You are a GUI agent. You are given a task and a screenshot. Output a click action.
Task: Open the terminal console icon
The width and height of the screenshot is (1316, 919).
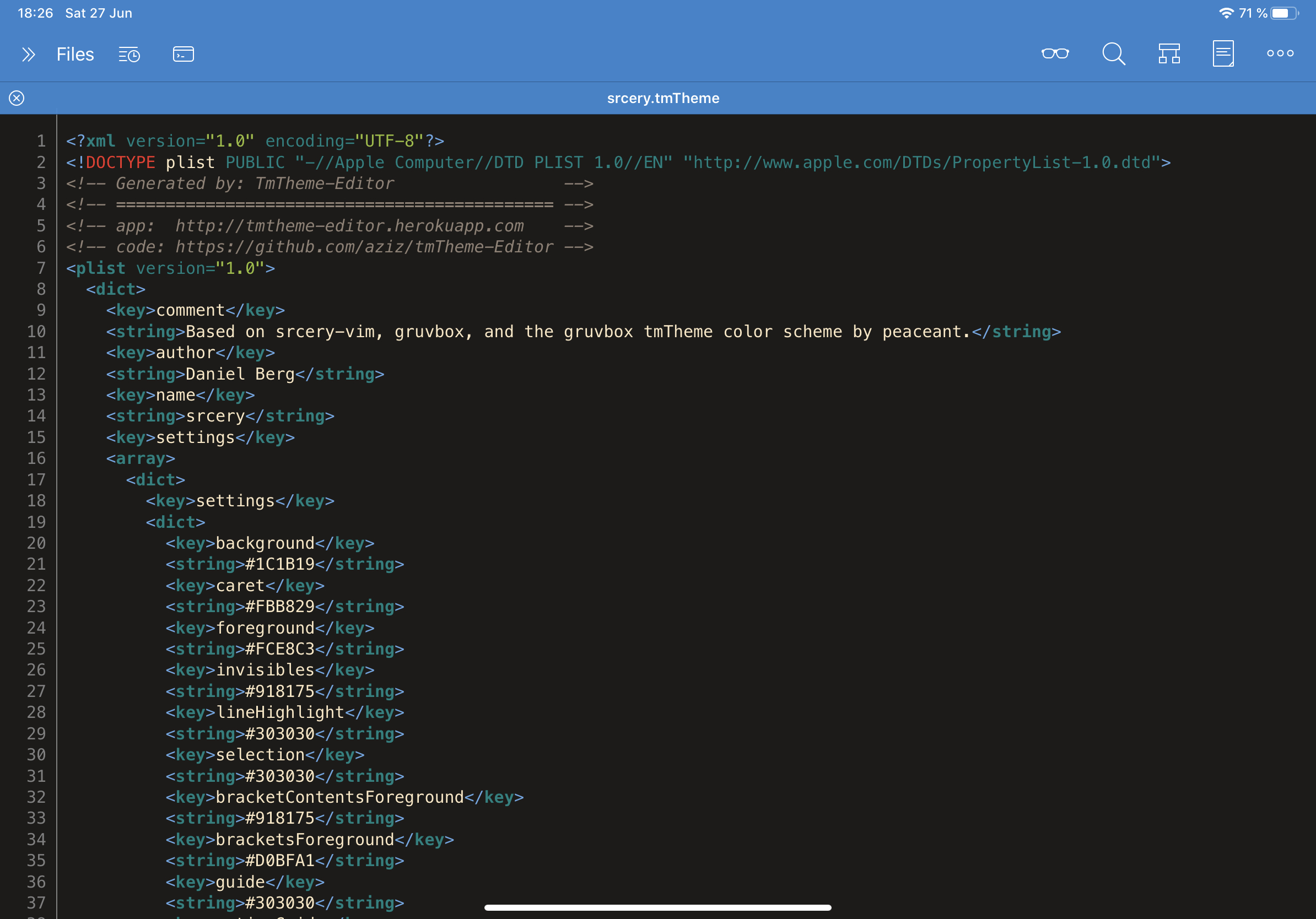tap(184, 55)
